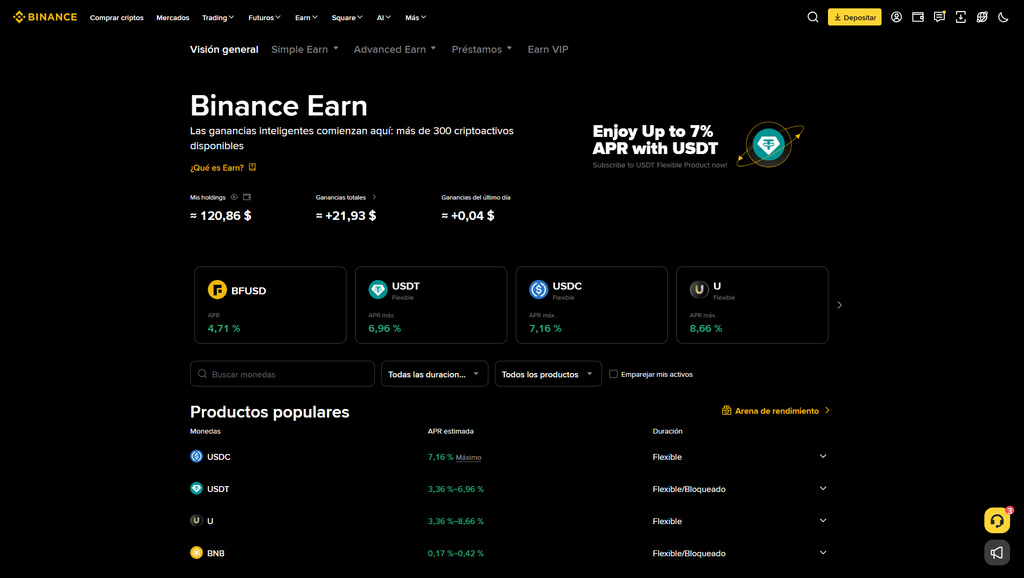
Task: Open the search magnifier in the header
Action: pos(812,17)
